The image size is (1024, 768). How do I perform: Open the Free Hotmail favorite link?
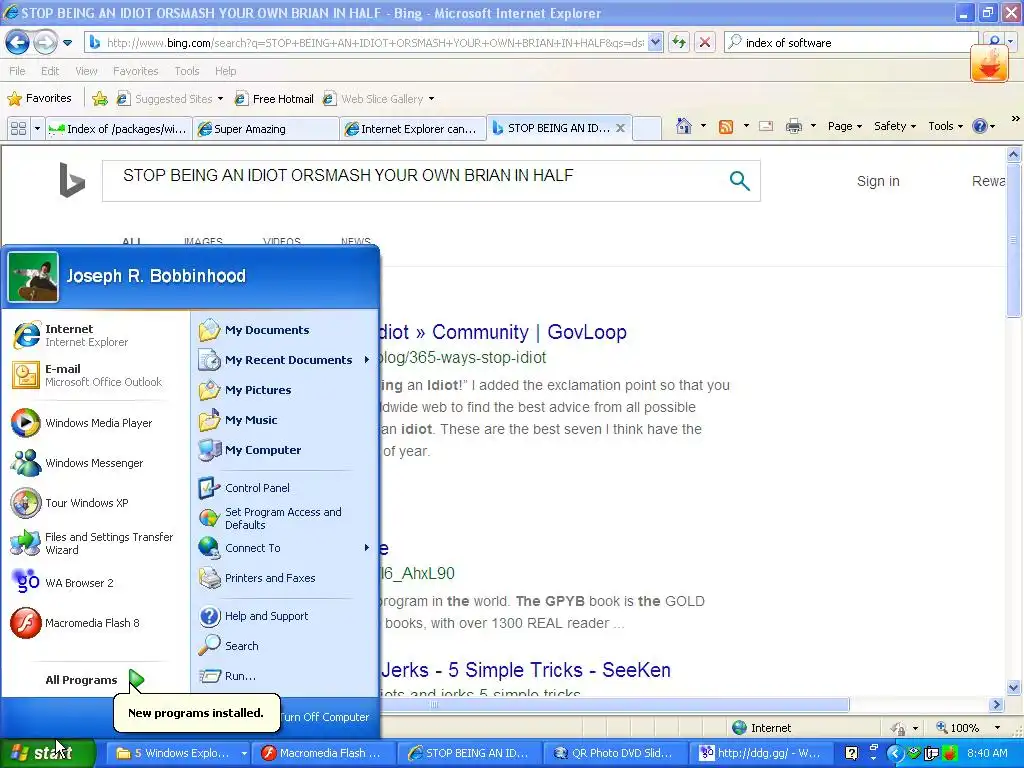tap(274, 99)
